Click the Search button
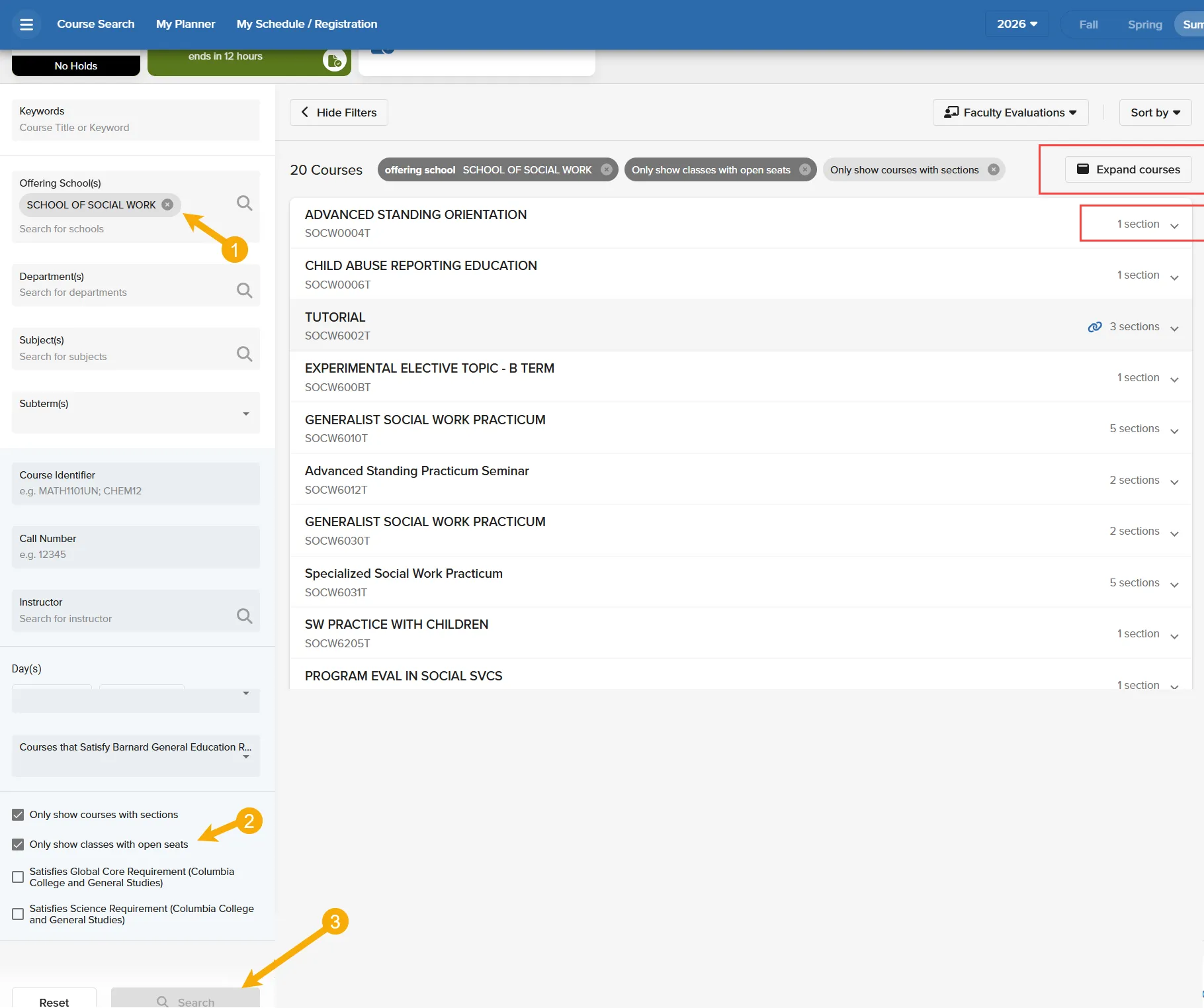This screenshot has height=1008, width=1204. (185, 999)
